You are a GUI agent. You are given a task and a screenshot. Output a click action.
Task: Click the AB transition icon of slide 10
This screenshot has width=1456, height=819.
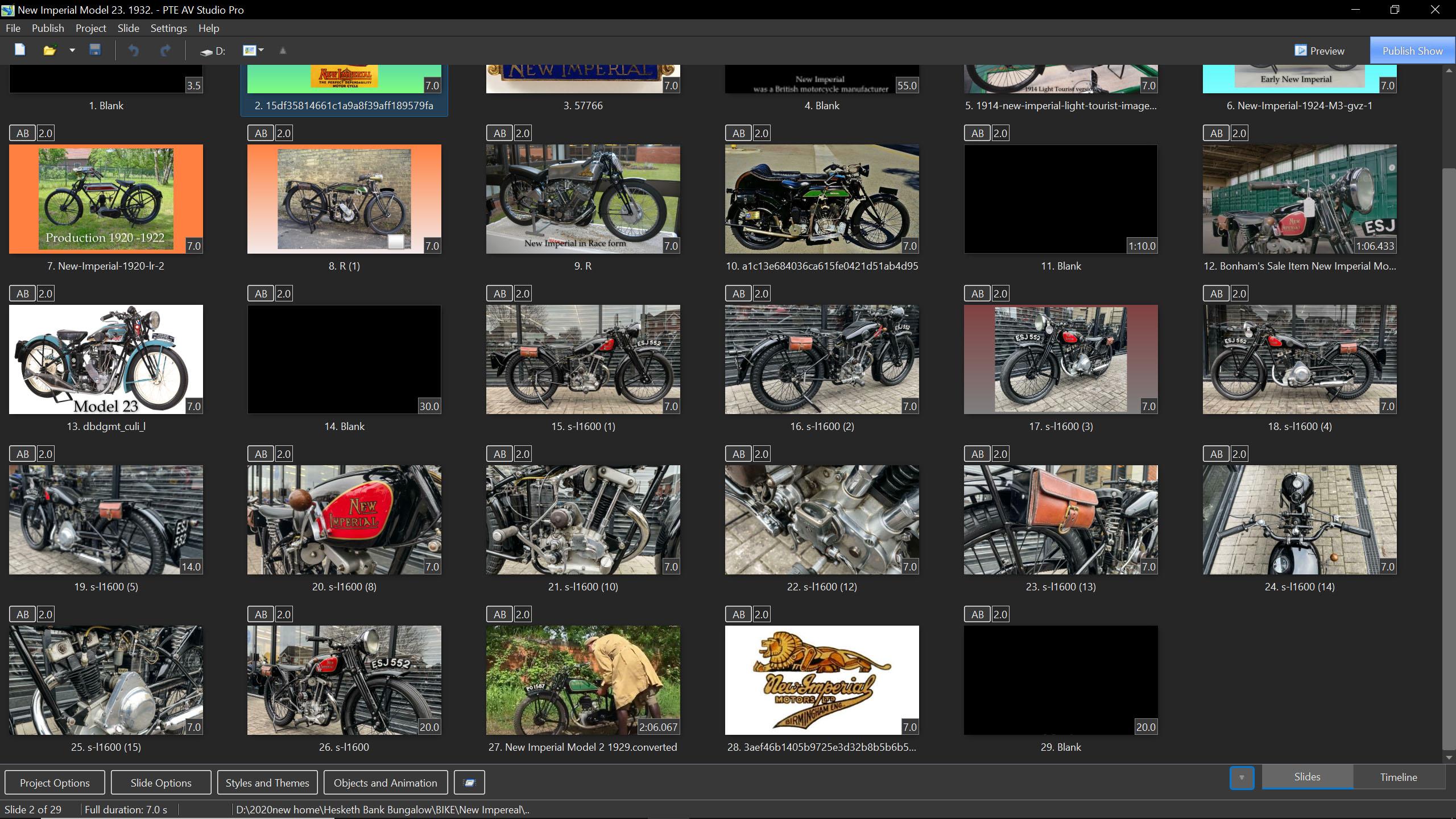point(739,134)
